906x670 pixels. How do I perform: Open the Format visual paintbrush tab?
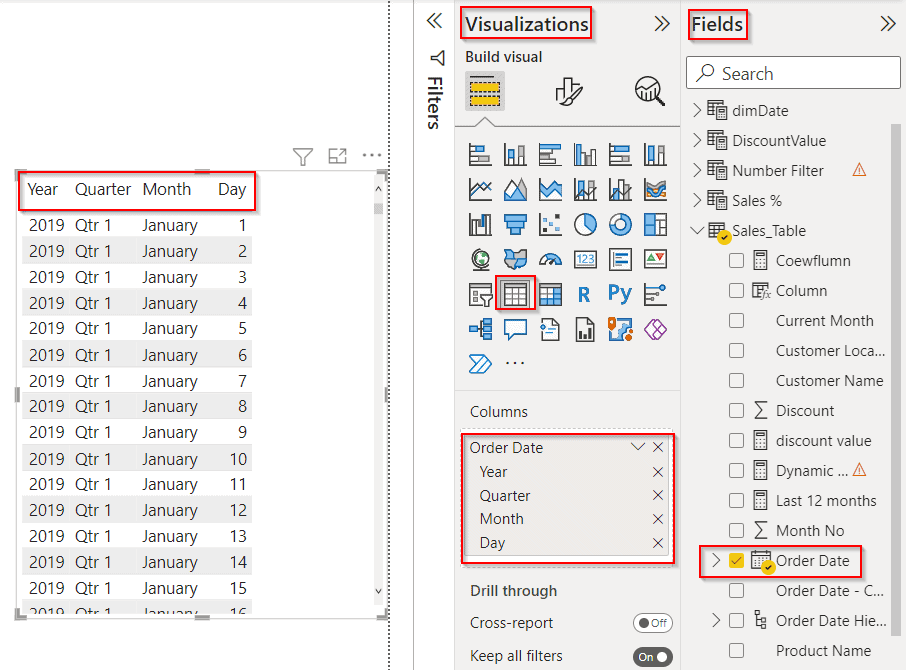pos(569,91)
